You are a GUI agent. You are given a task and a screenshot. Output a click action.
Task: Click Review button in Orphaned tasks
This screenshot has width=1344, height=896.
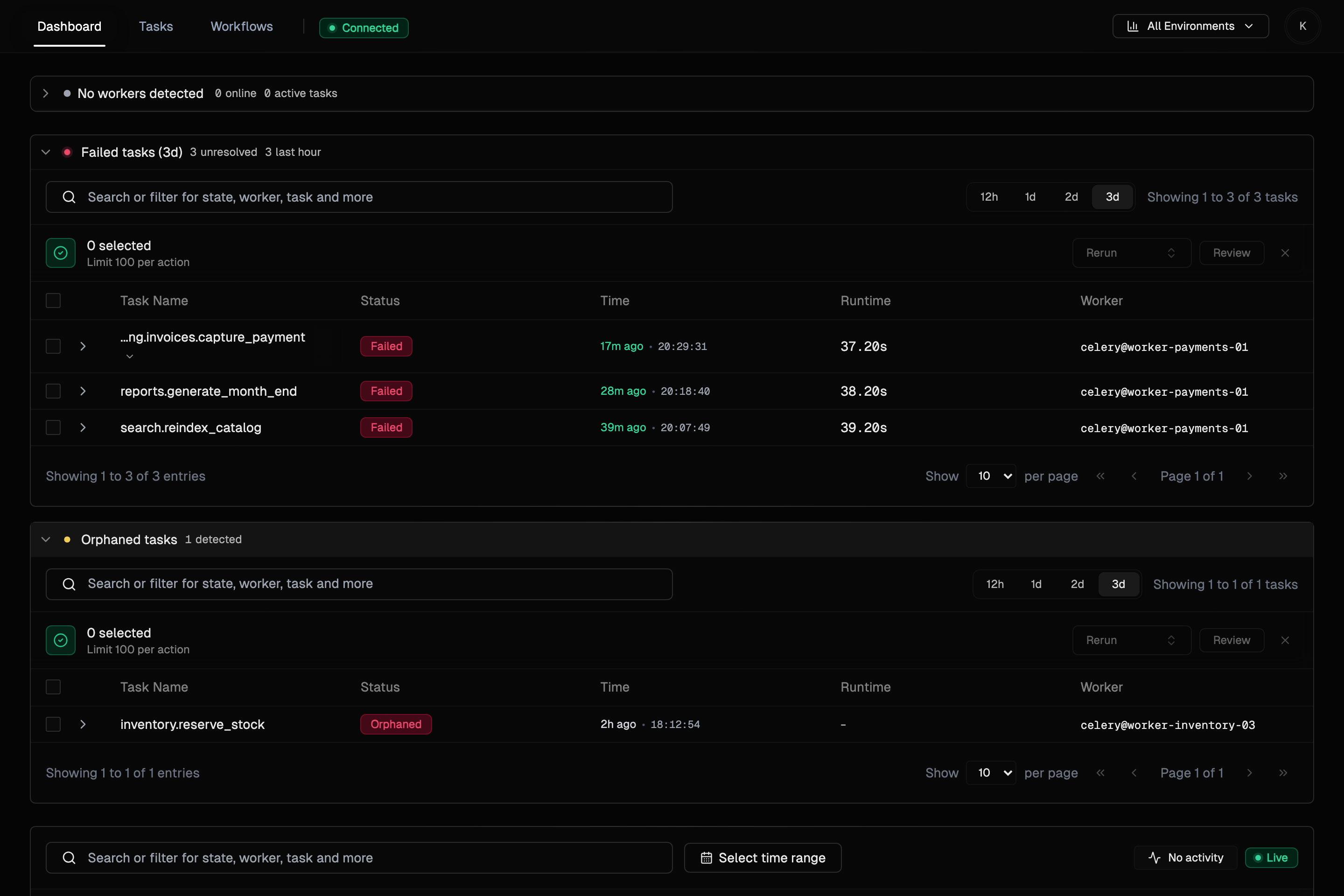1232,641
